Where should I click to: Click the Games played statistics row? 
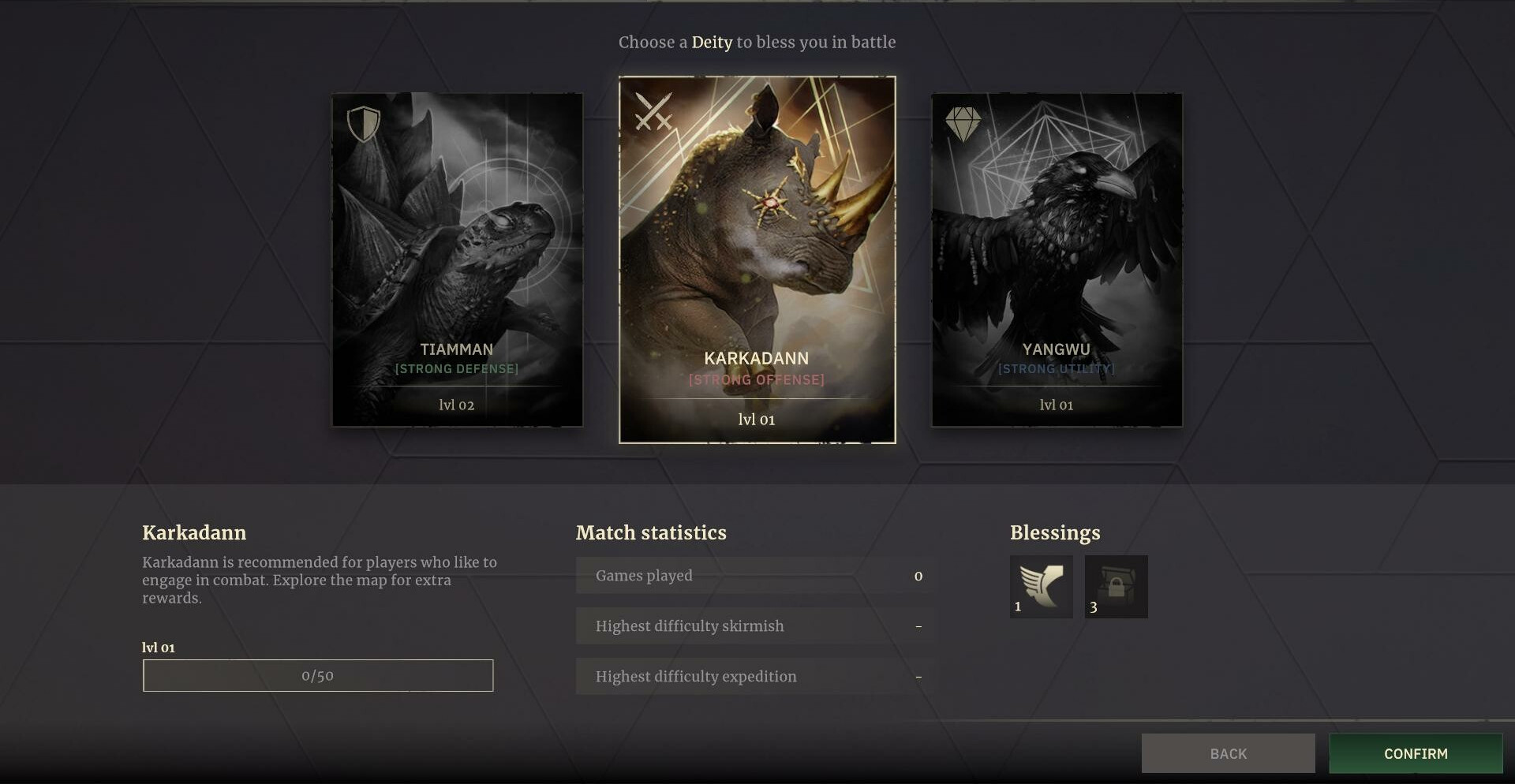coord(755,576)
